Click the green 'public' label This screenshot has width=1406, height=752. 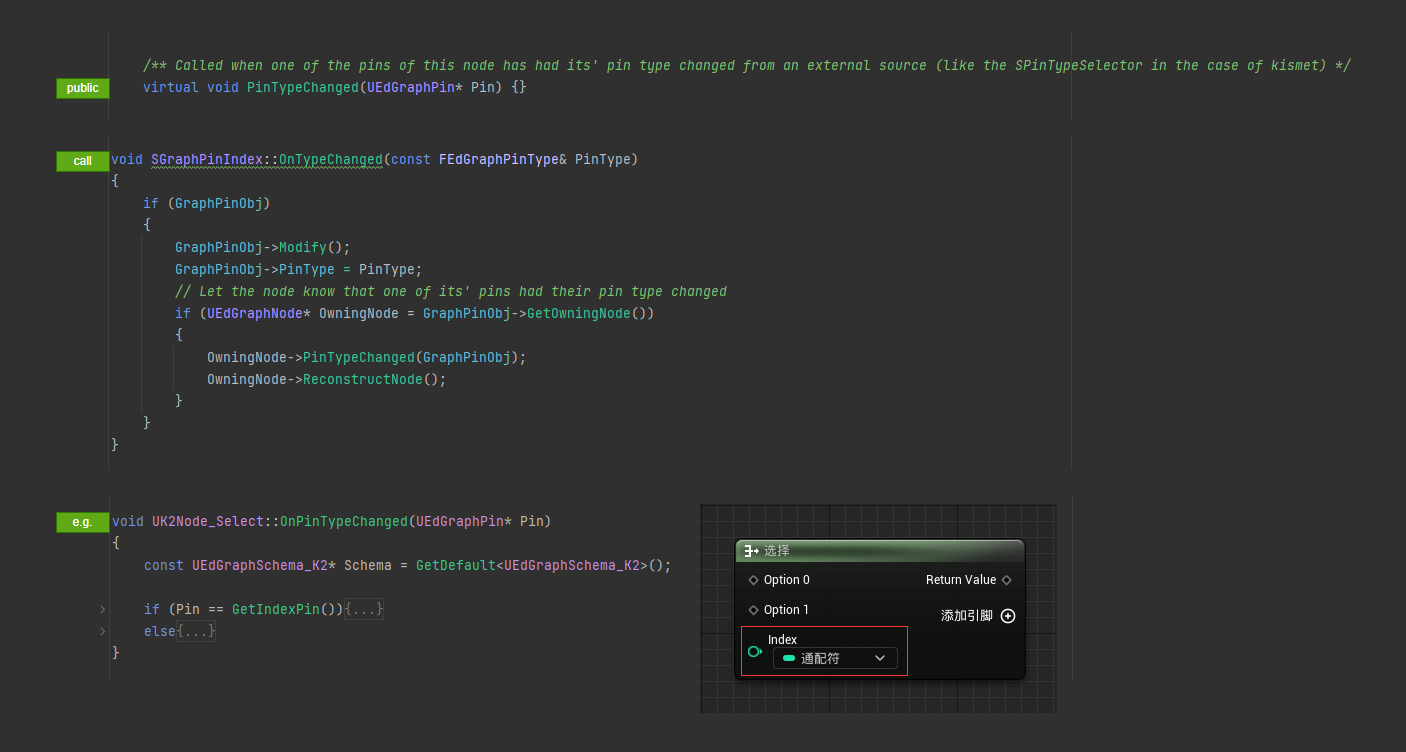[x=82, y=88]
